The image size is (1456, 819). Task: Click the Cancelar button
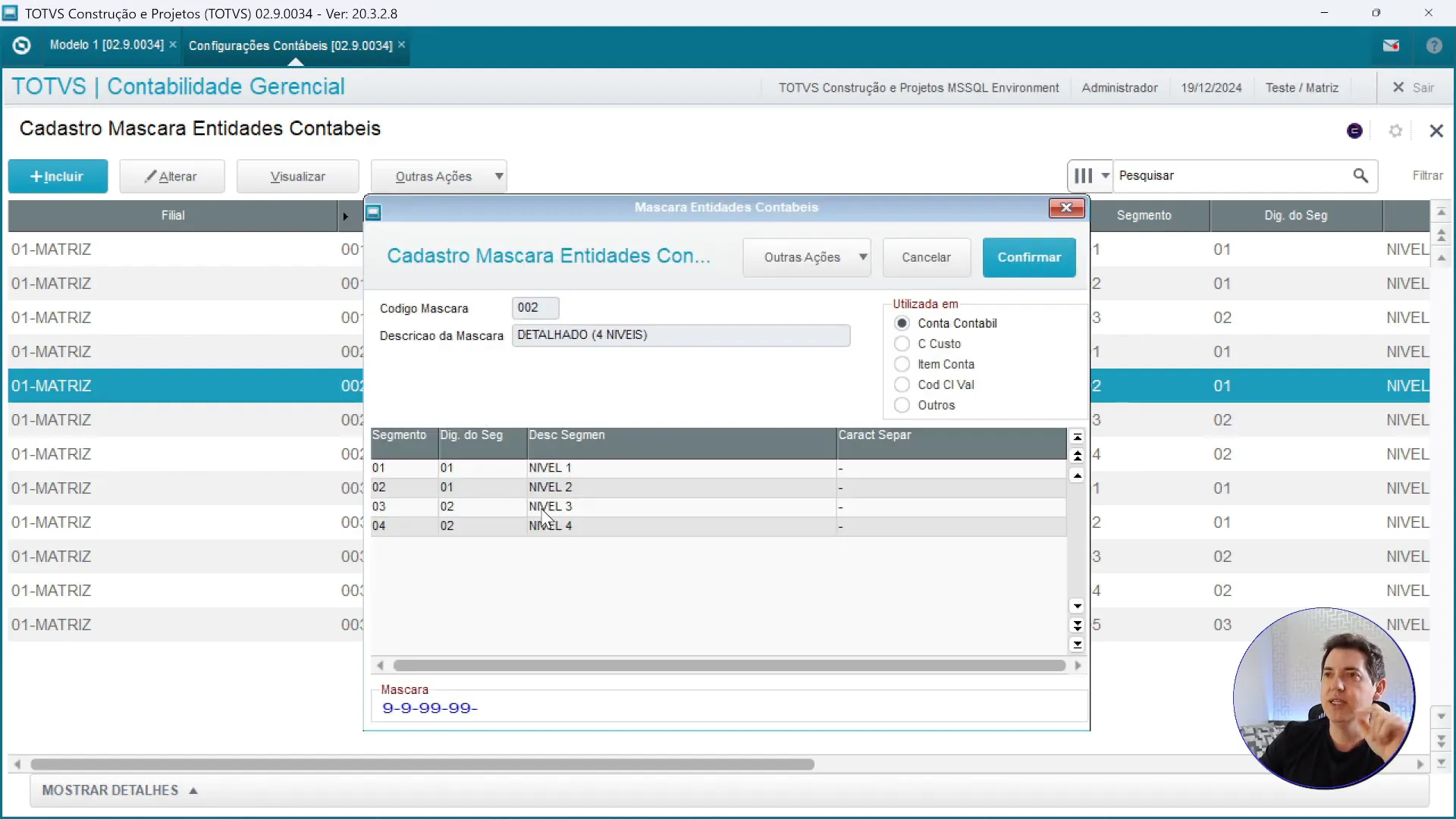[926, 257]
